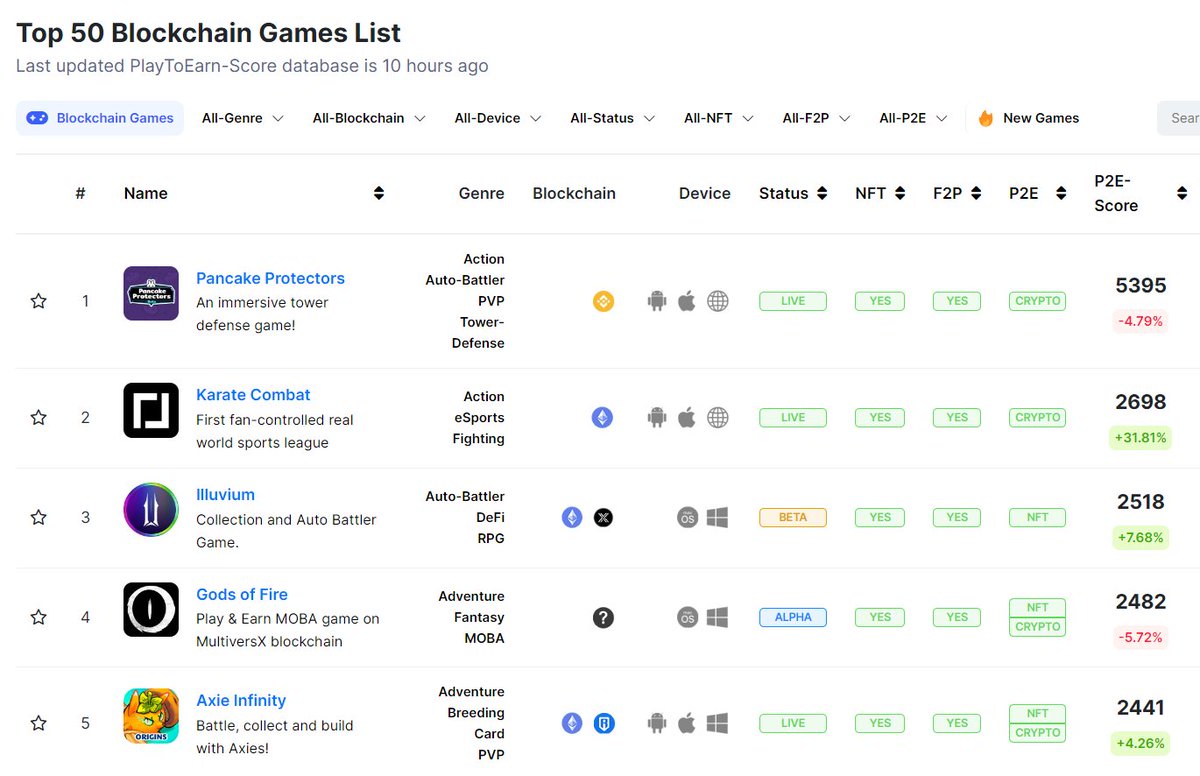Open Axie Infinity game link

pyautogui.click(x=241, y=701)
